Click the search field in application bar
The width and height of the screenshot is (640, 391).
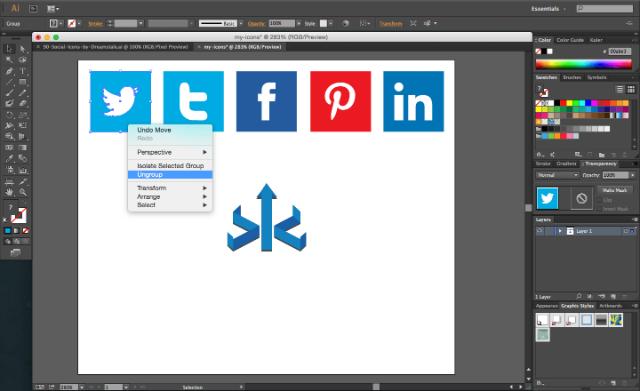(x=604, y=9)
